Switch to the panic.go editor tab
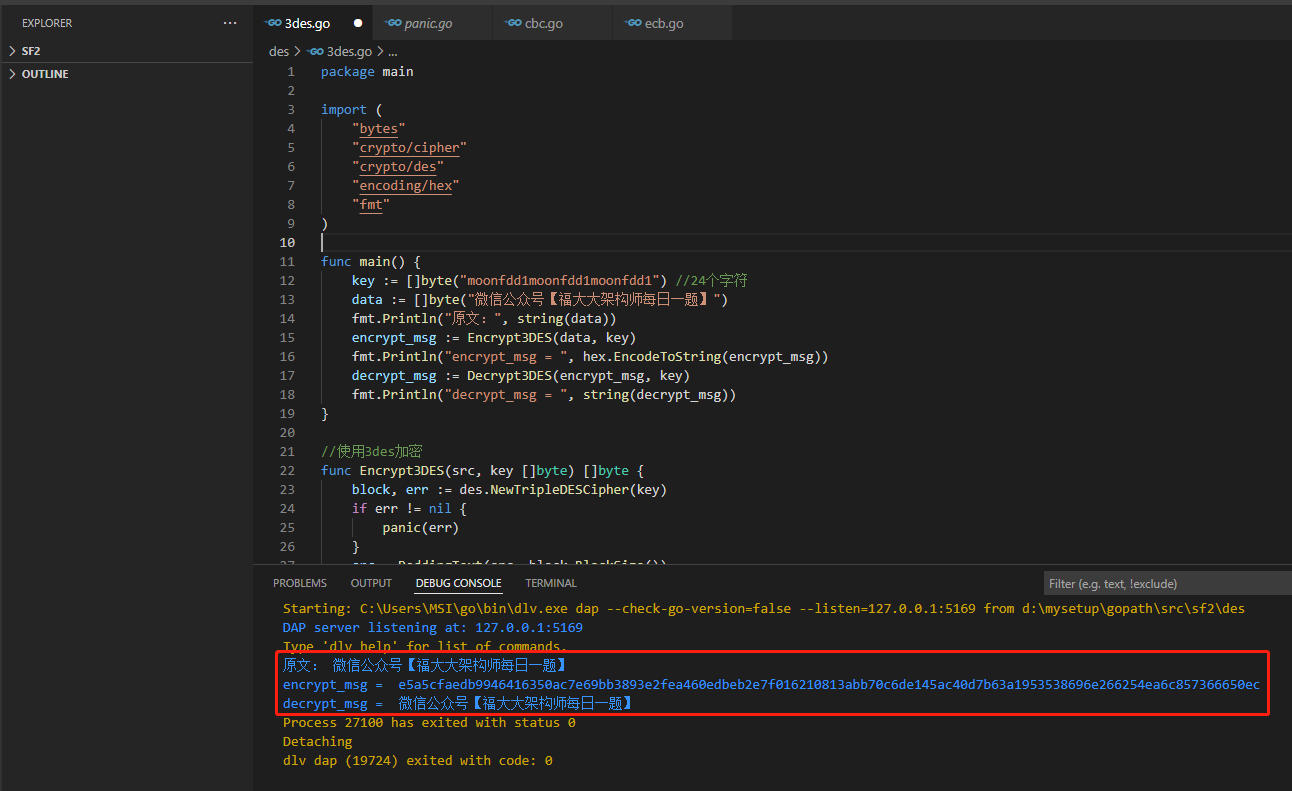This screenshot has height=791, width=1292. point(432,23)
